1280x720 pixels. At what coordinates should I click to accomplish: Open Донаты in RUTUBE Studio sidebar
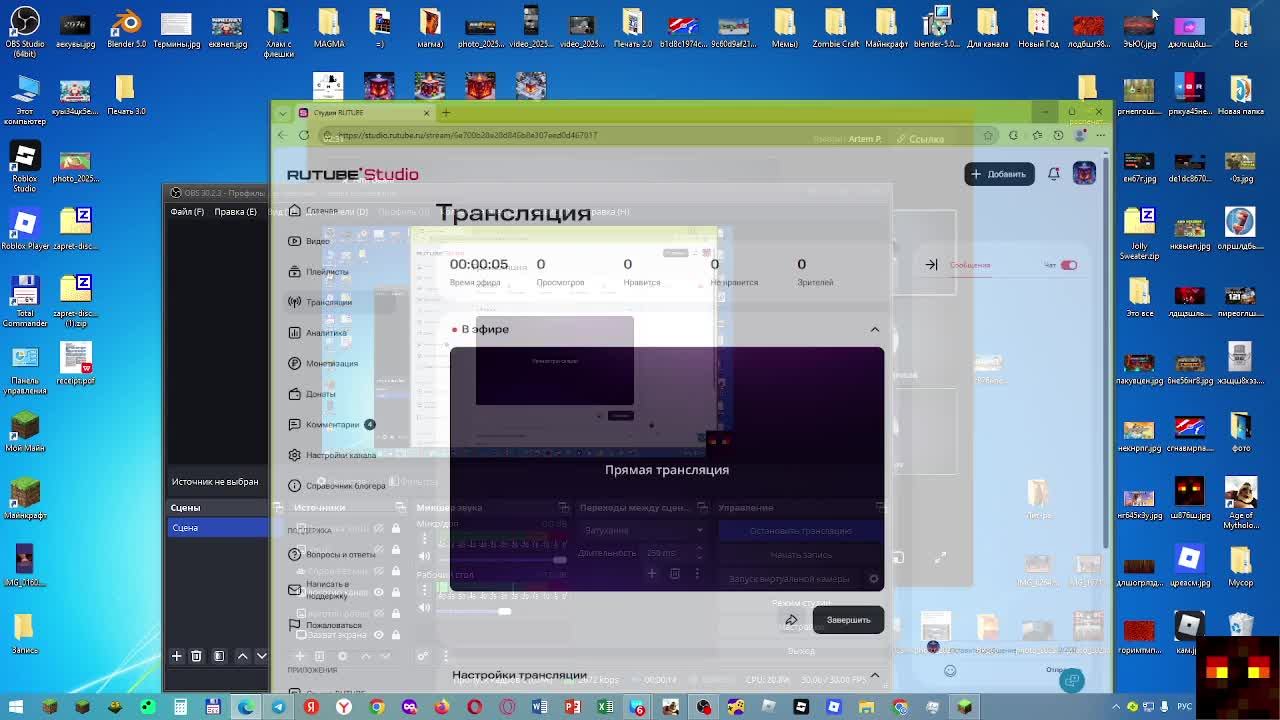pyautogui.click(x=313, y=394)
